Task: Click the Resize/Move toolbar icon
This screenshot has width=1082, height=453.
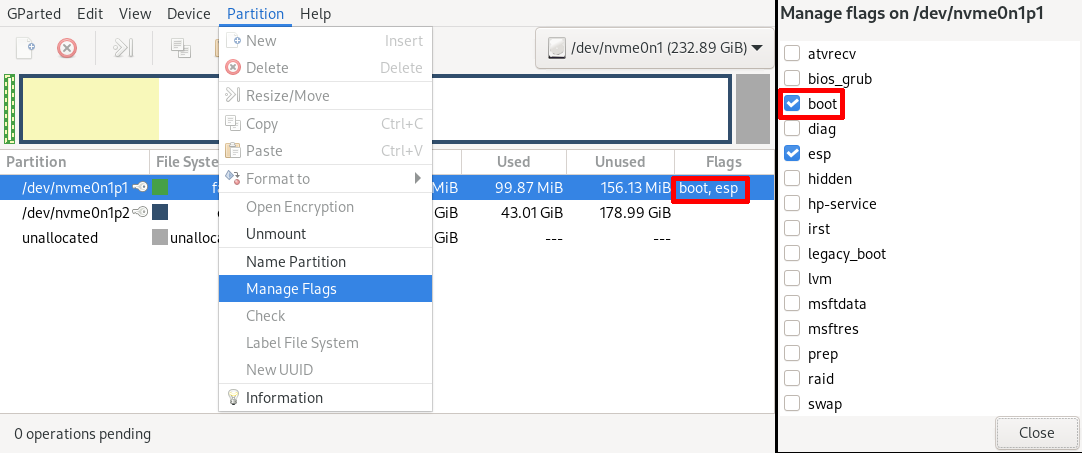Action: 123,47
